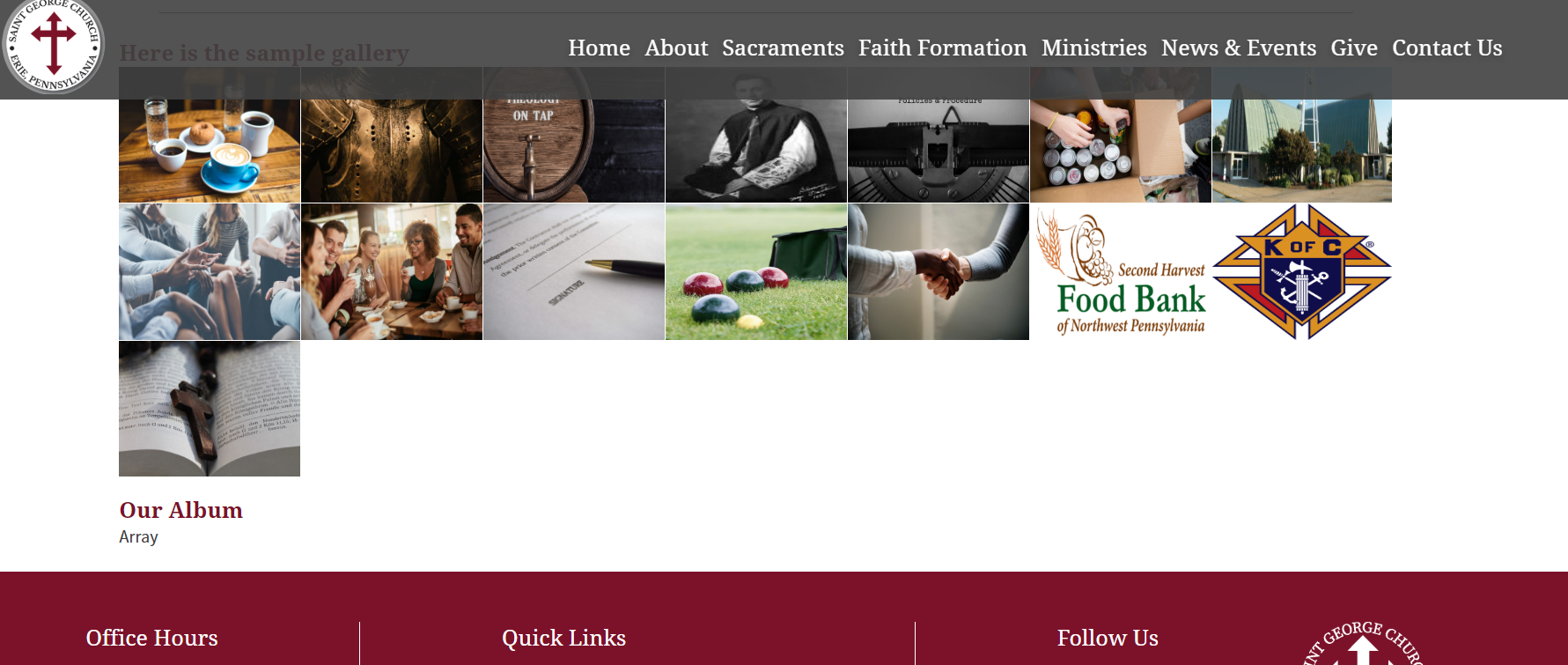Click the Our Album heading

(x=181, y=510)
